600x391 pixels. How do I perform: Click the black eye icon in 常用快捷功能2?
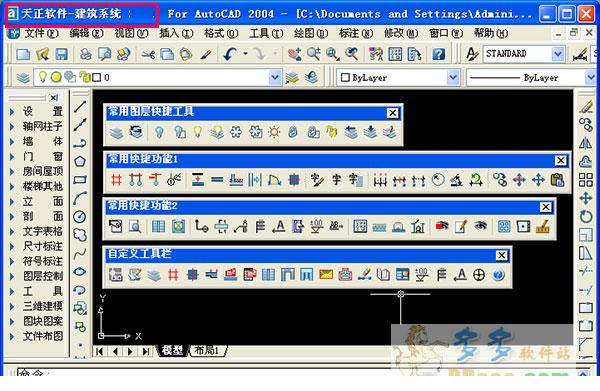pyautogui.click(x=480, y=226)
